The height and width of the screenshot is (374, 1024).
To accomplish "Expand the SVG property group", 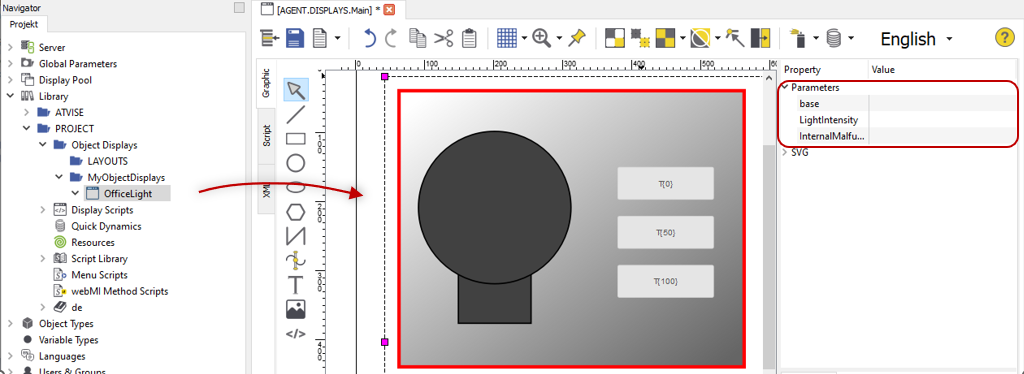I will 785,152.
